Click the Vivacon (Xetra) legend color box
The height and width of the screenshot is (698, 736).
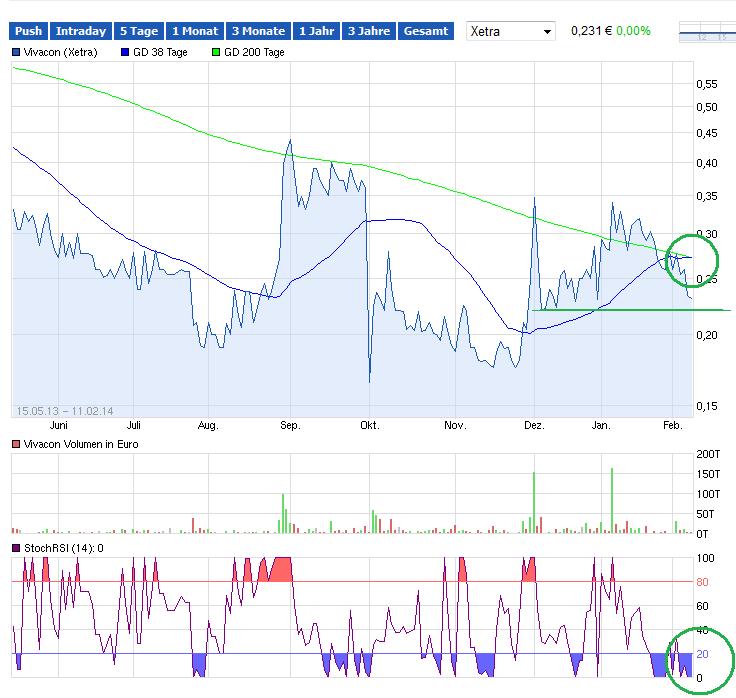click(16, 52)
